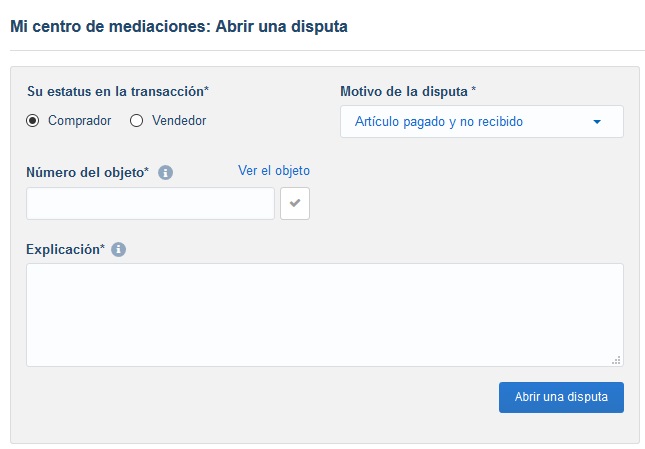645x449 pixels.
Task: Click the info icon next to Número del objeto
Action: click(x=166, y=172)
